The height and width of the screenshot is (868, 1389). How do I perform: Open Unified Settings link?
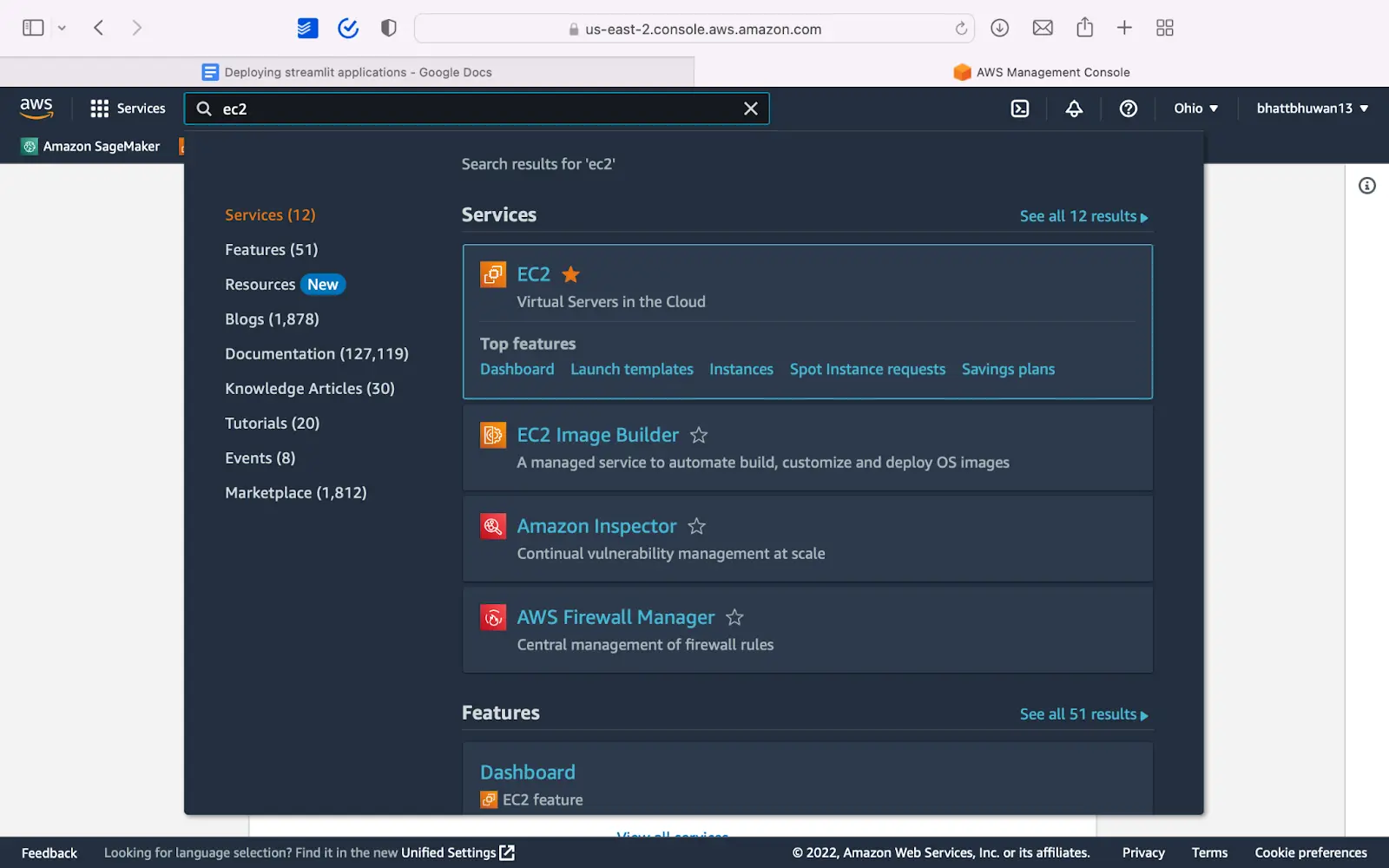click(458, 852)
